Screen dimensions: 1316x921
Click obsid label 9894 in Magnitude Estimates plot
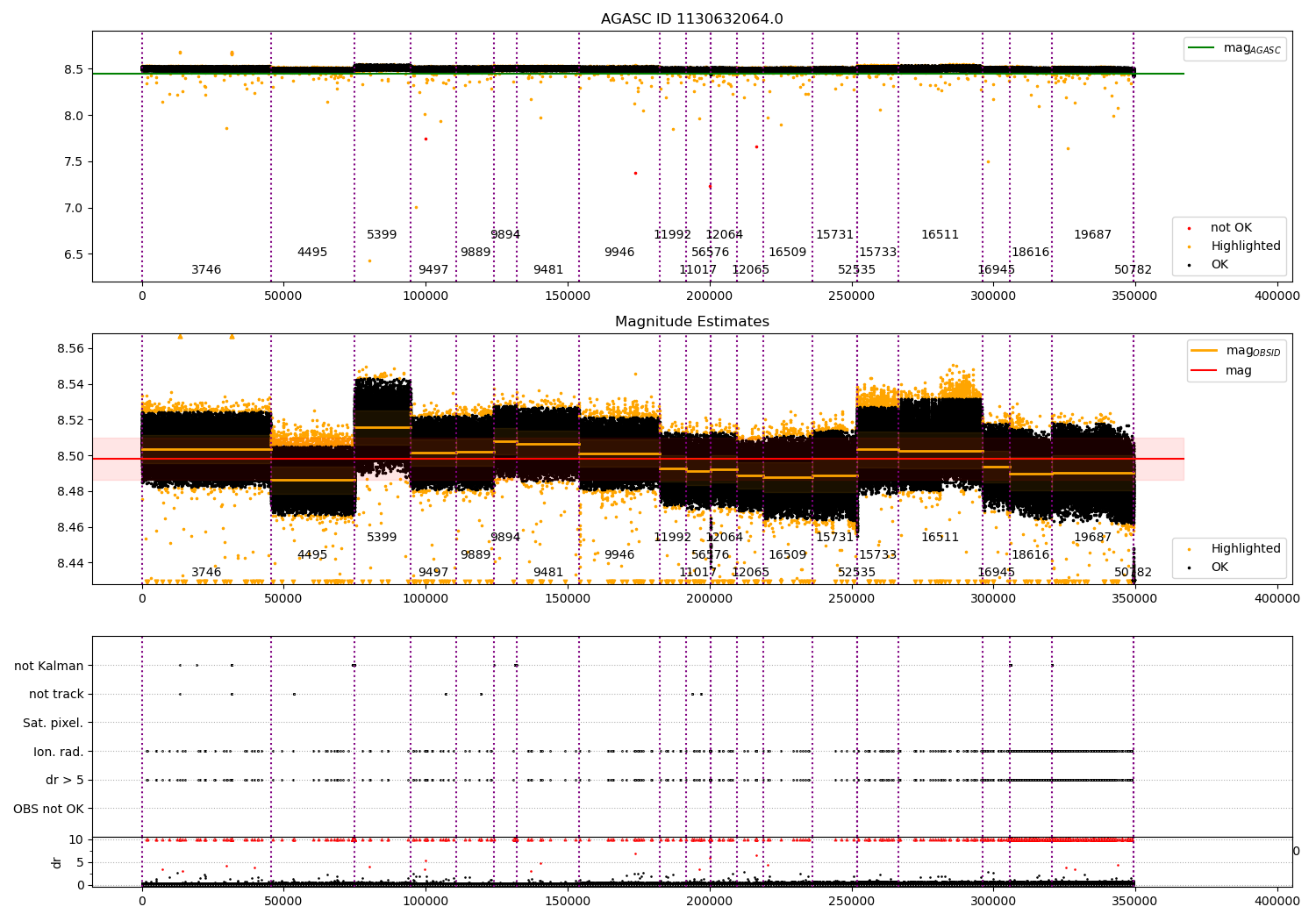(505, 537)
